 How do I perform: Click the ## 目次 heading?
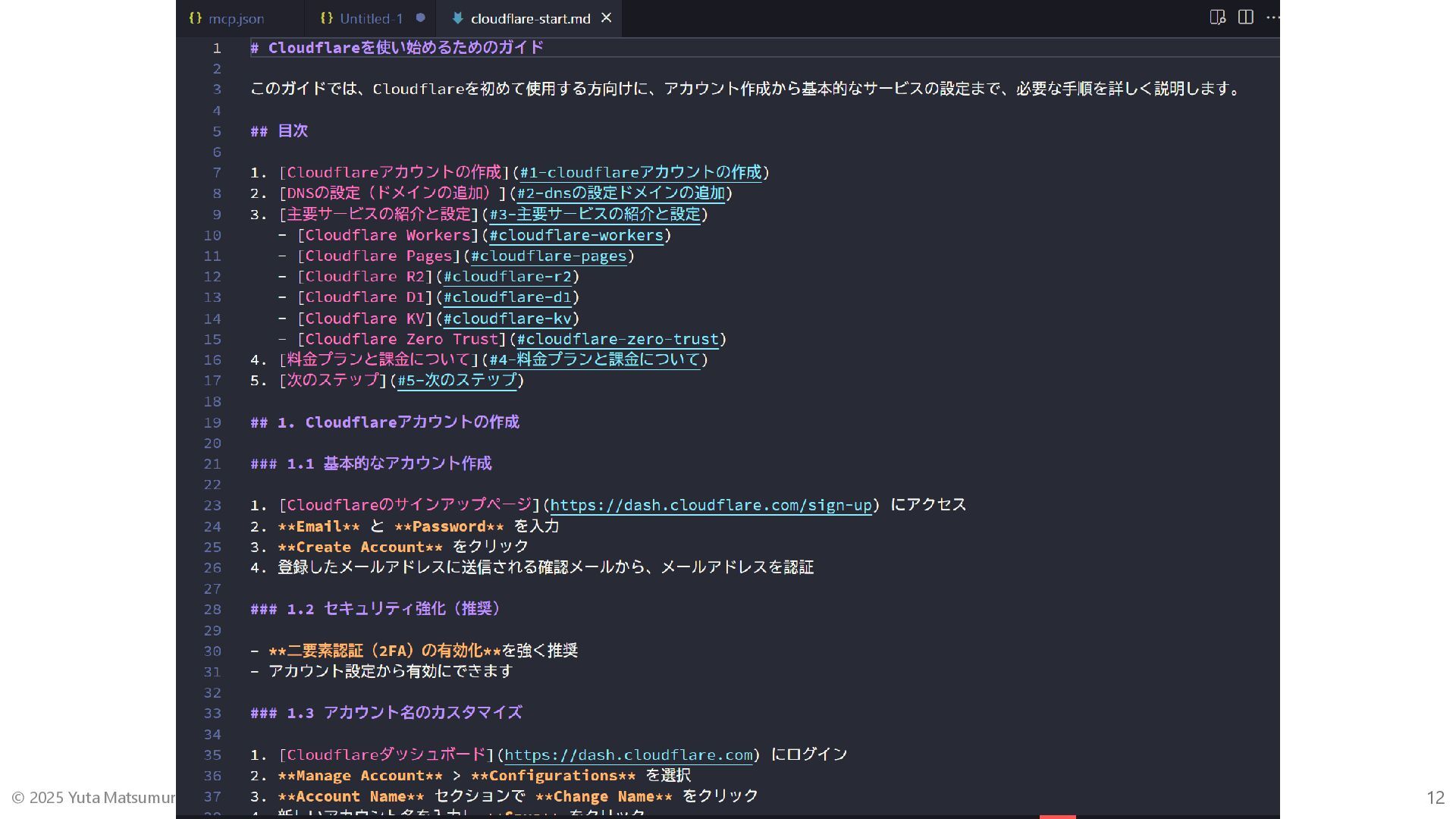[279, 131]
